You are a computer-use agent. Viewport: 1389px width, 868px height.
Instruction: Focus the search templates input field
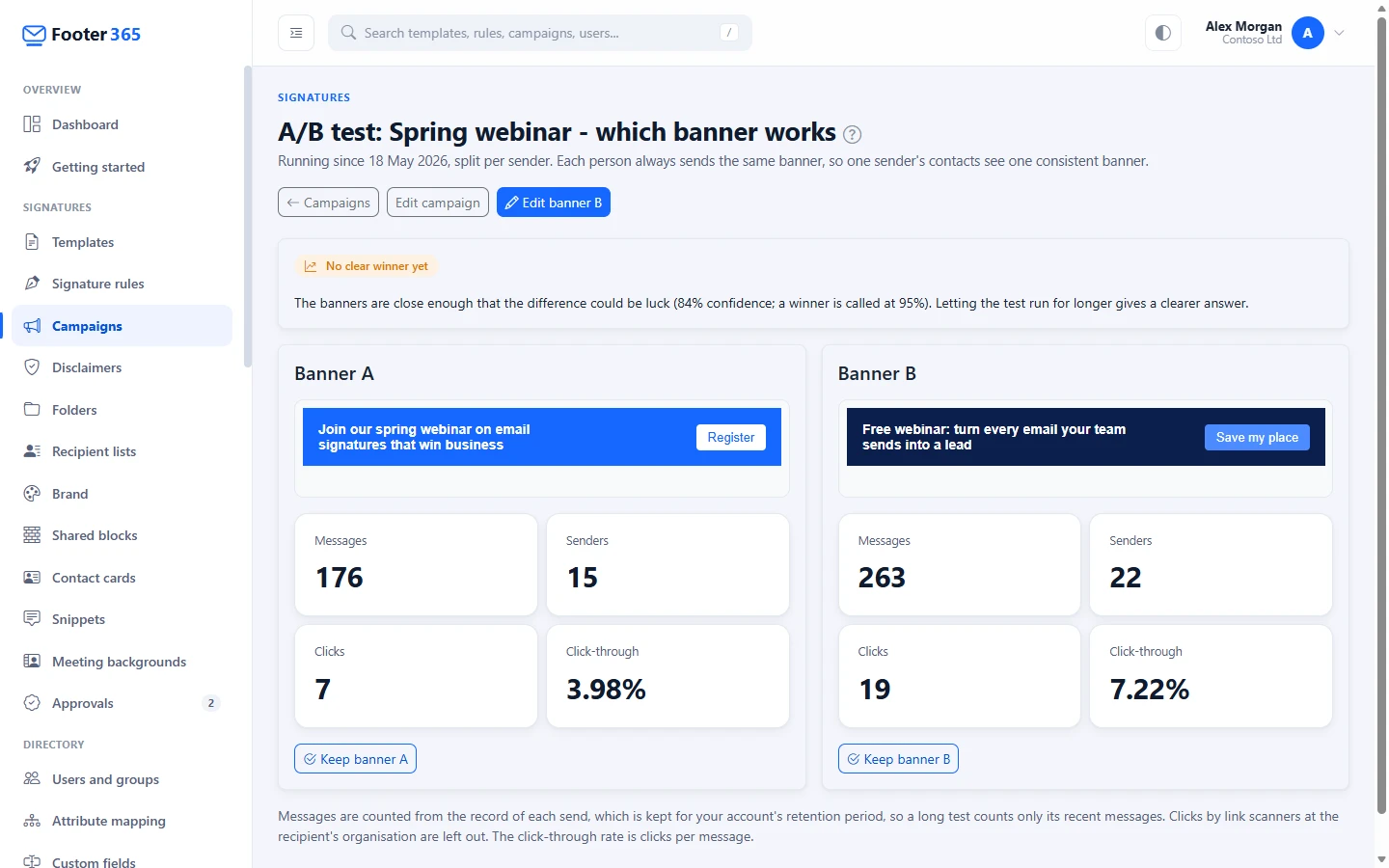tap(540, 33)
